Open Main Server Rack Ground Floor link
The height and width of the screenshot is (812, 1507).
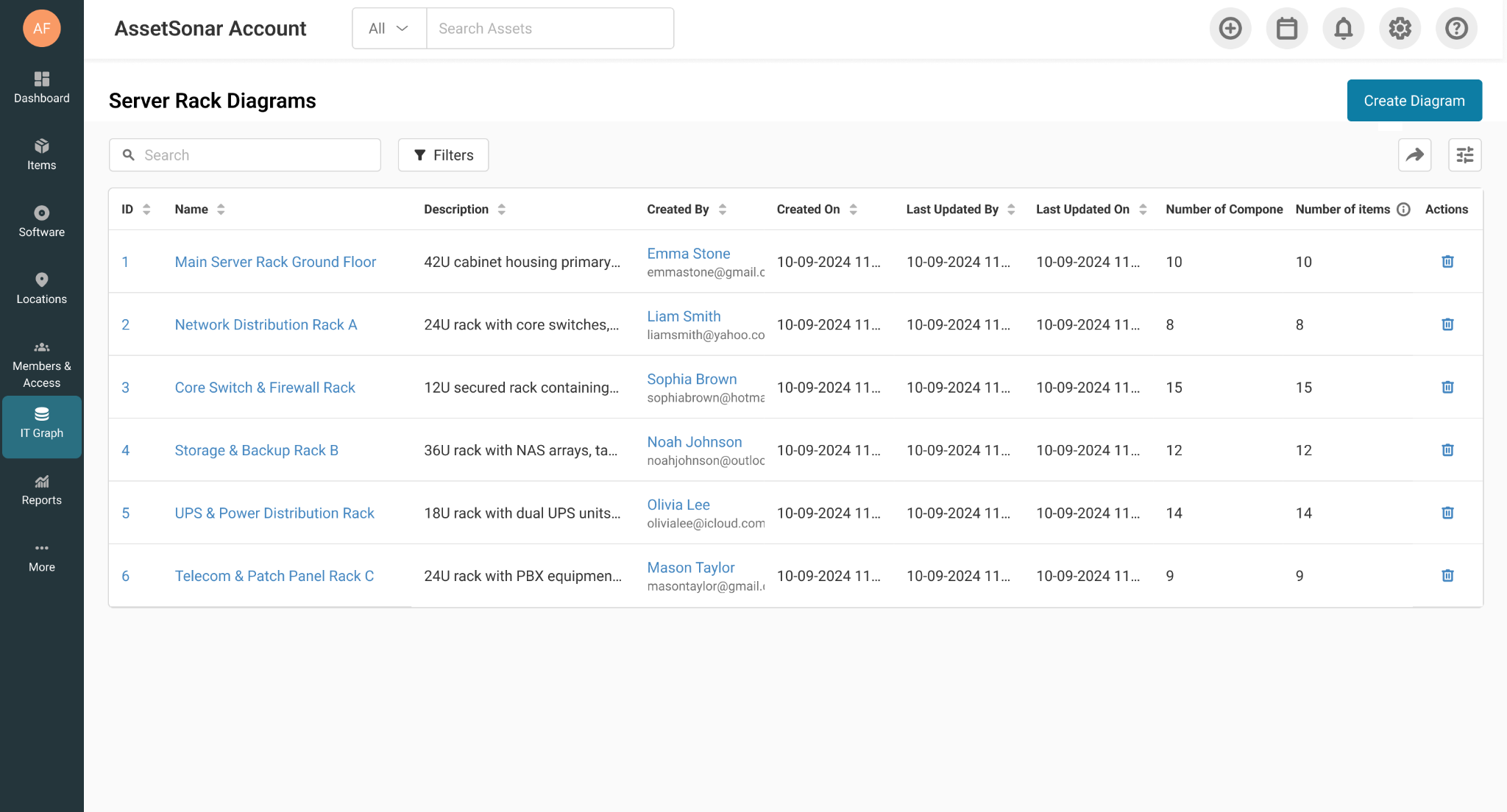click(275, 262)
